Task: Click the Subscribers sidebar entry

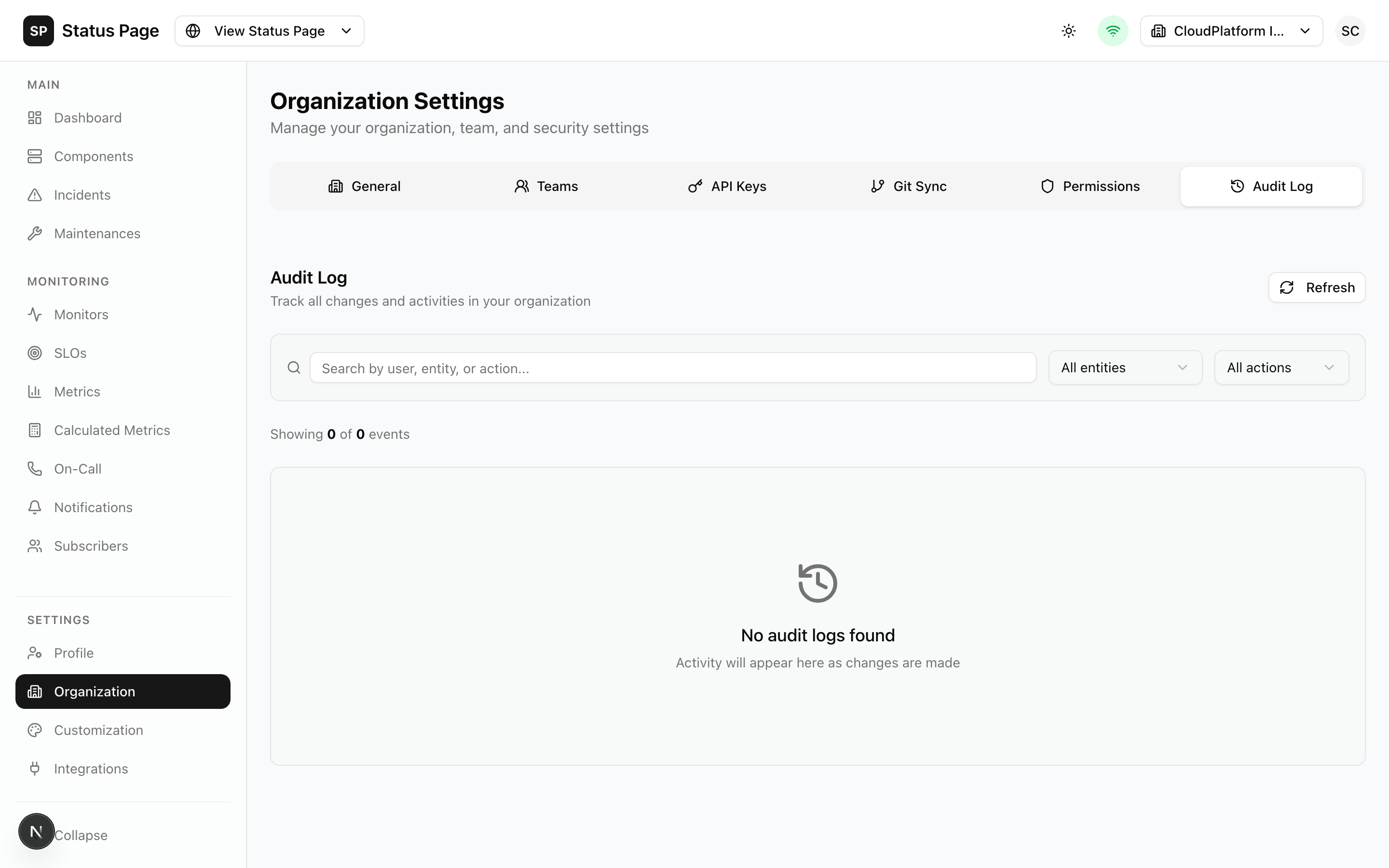Action: pyautogui.click(x=91, y=545)
